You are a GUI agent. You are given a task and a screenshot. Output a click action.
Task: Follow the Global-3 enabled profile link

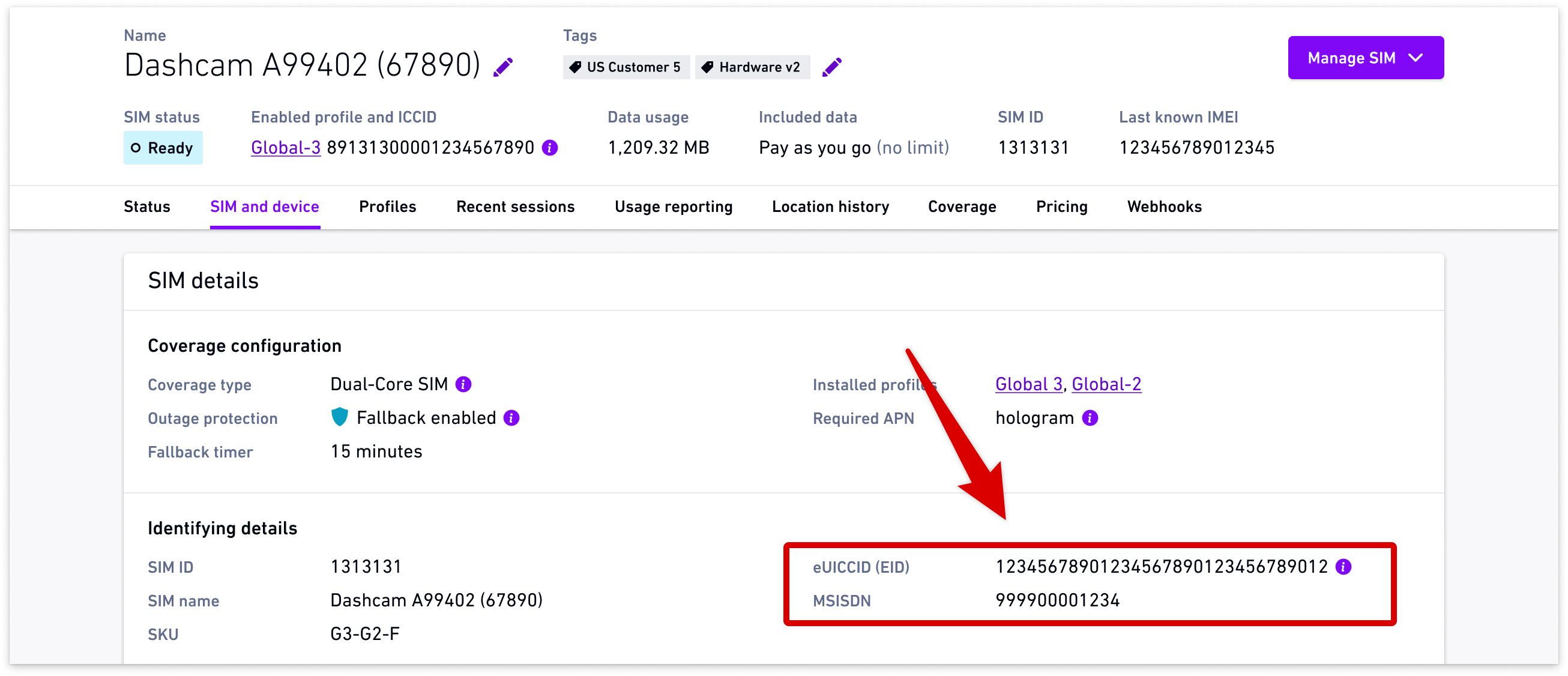(286, 148)
